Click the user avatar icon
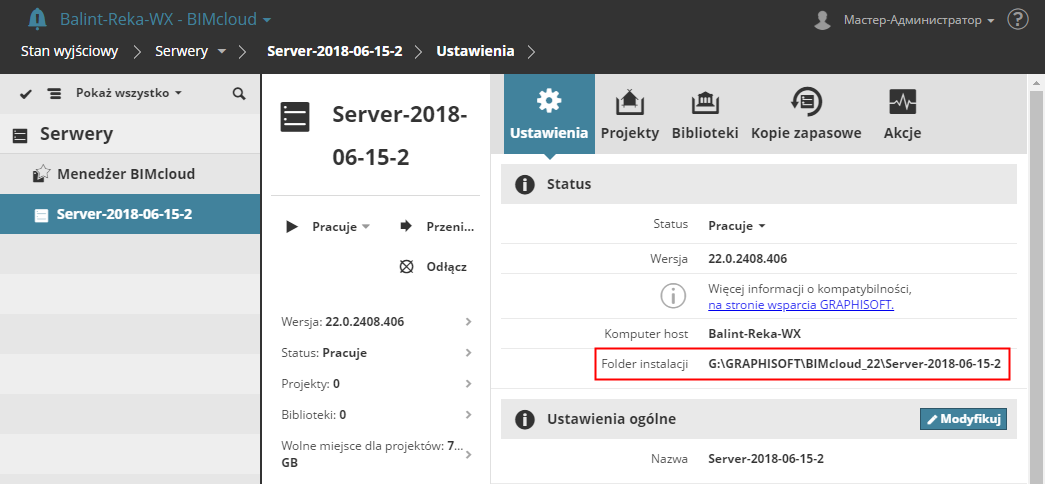Viewport: 1045px width, 484px height. tap(822, 20)
